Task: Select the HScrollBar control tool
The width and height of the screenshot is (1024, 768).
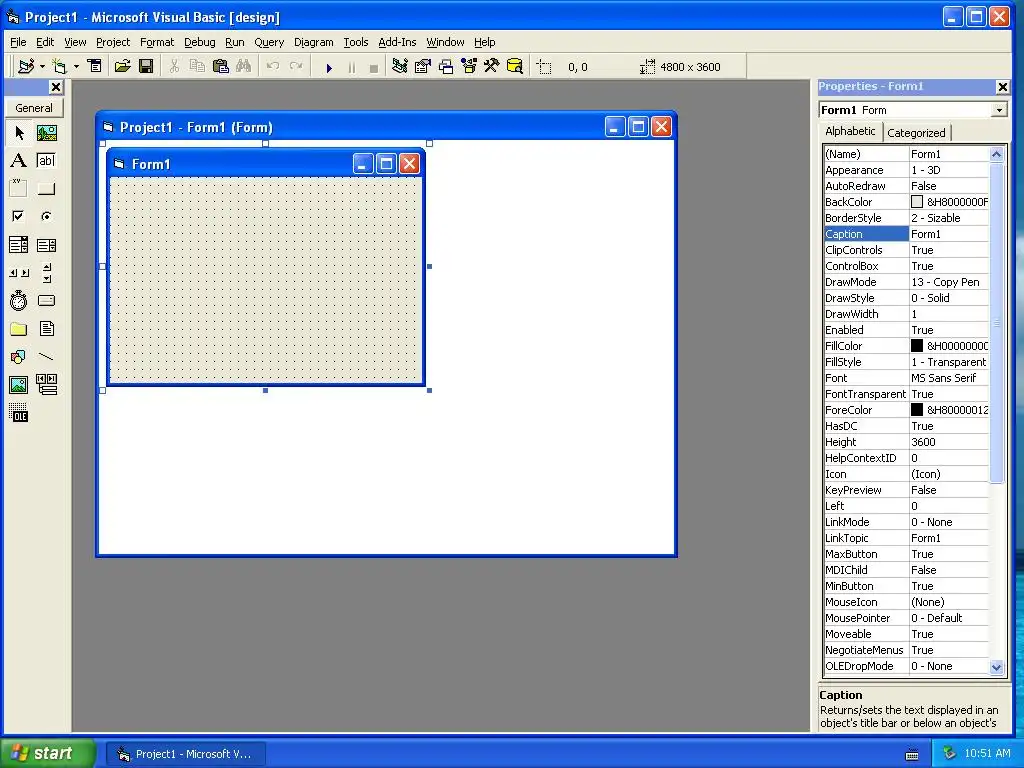Action: click(x=19, y=273)
